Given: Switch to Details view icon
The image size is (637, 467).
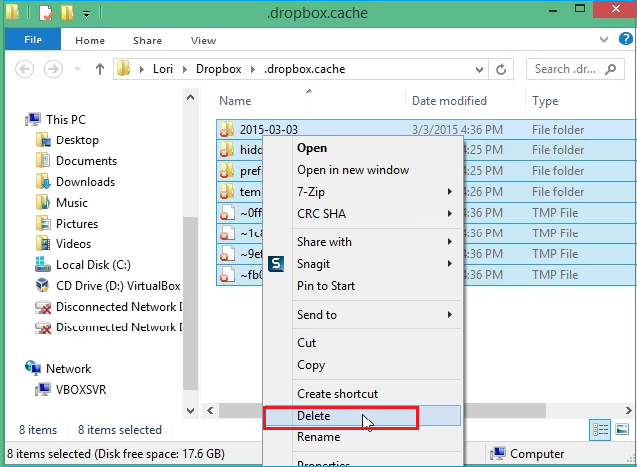Looking at the screenshot, I should pos(601,430).
